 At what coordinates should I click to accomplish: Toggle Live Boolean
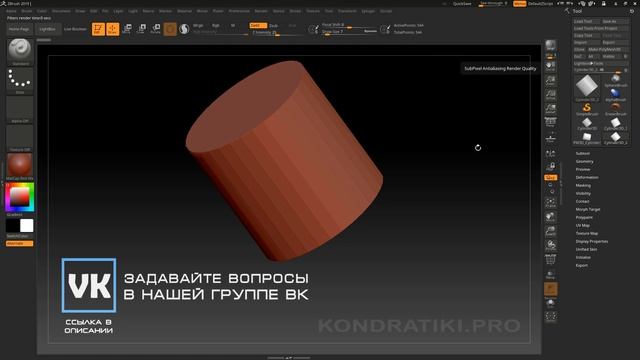click(x=75, y=29)
